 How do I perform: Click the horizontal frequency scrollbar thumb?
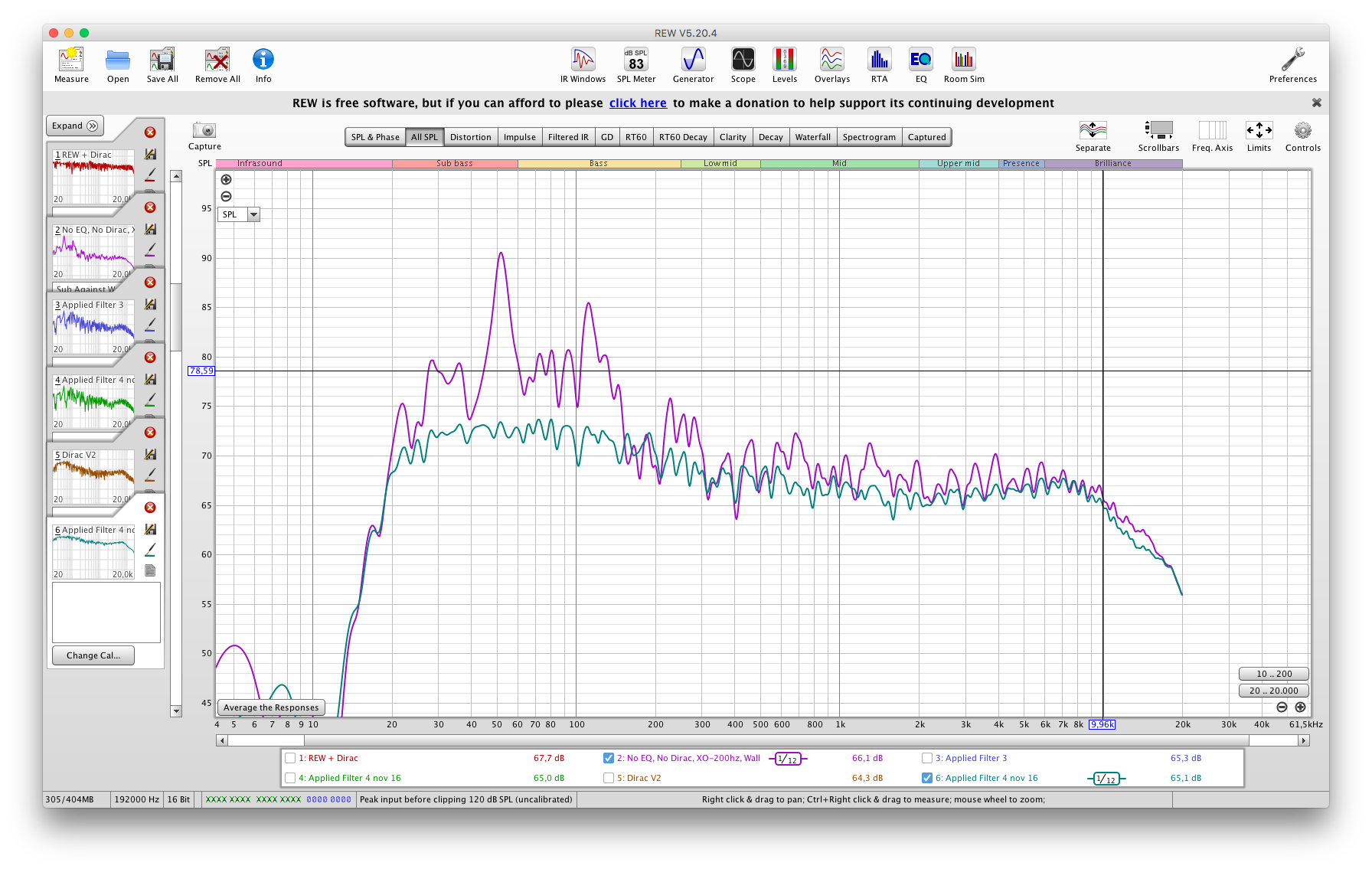click(776, 740)
